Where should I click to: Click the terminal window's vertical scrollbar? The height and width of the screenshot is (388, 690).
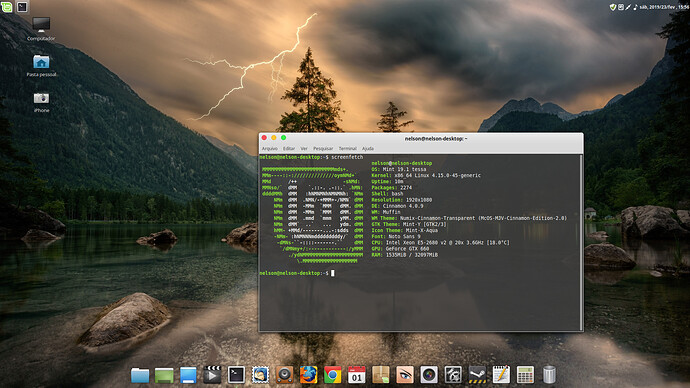(582, 242)
